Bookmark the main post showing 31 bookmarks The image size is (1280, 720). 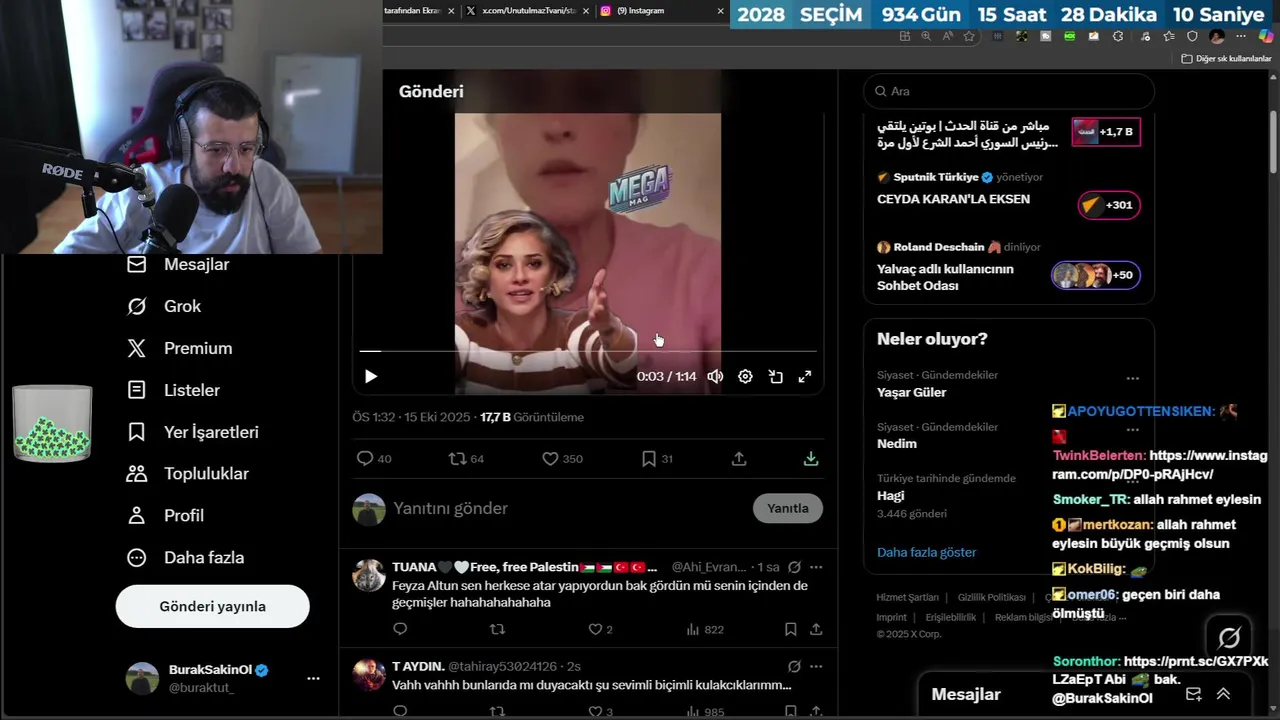coord(657,459)
